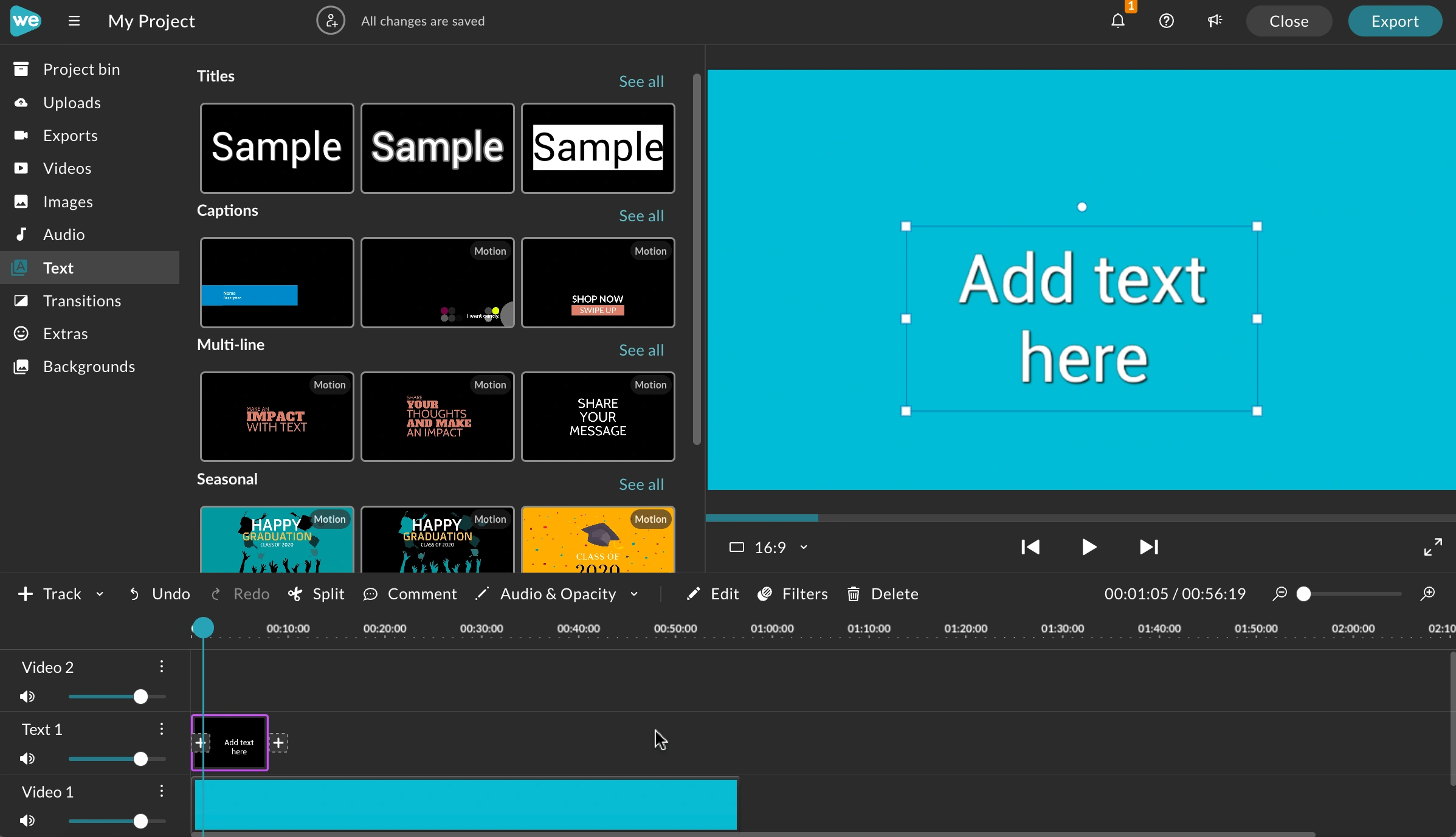See all Multi-line templates
The height and width of the screenshot is (837, 1456).
pyautogui.click(x=641, y=350)
